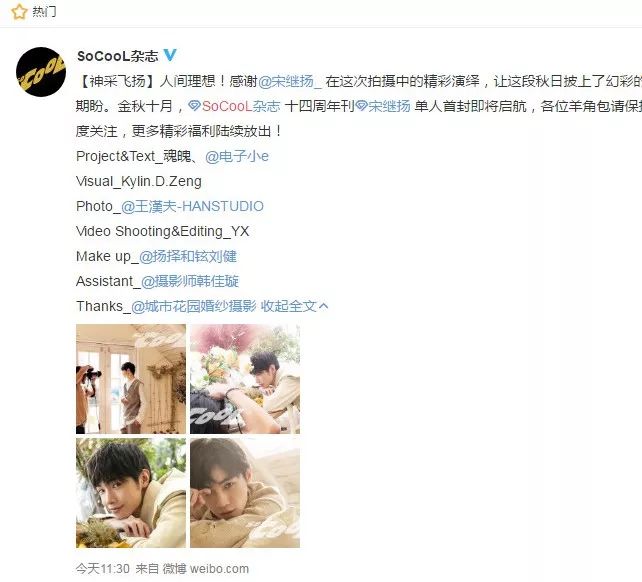Click the 今天11:30 post timestamp

[x=103, y=568]
